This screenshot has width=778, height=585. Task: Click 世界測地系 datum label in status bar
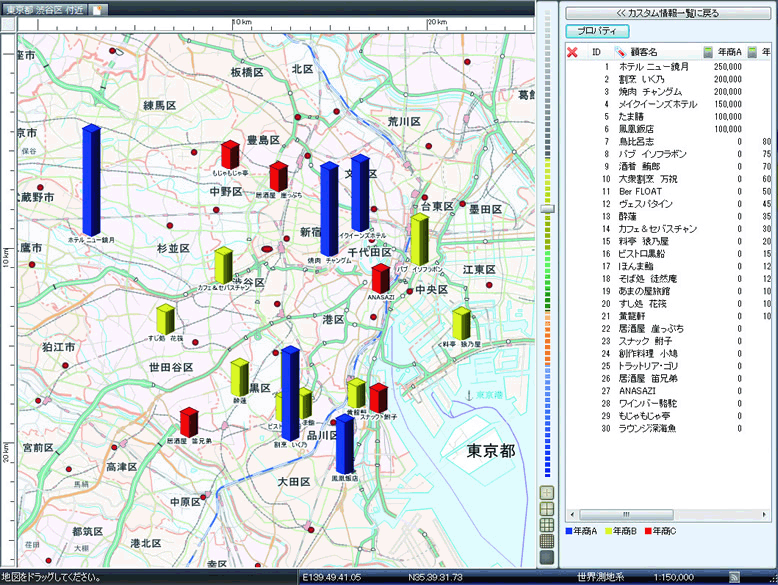point(600,577)
